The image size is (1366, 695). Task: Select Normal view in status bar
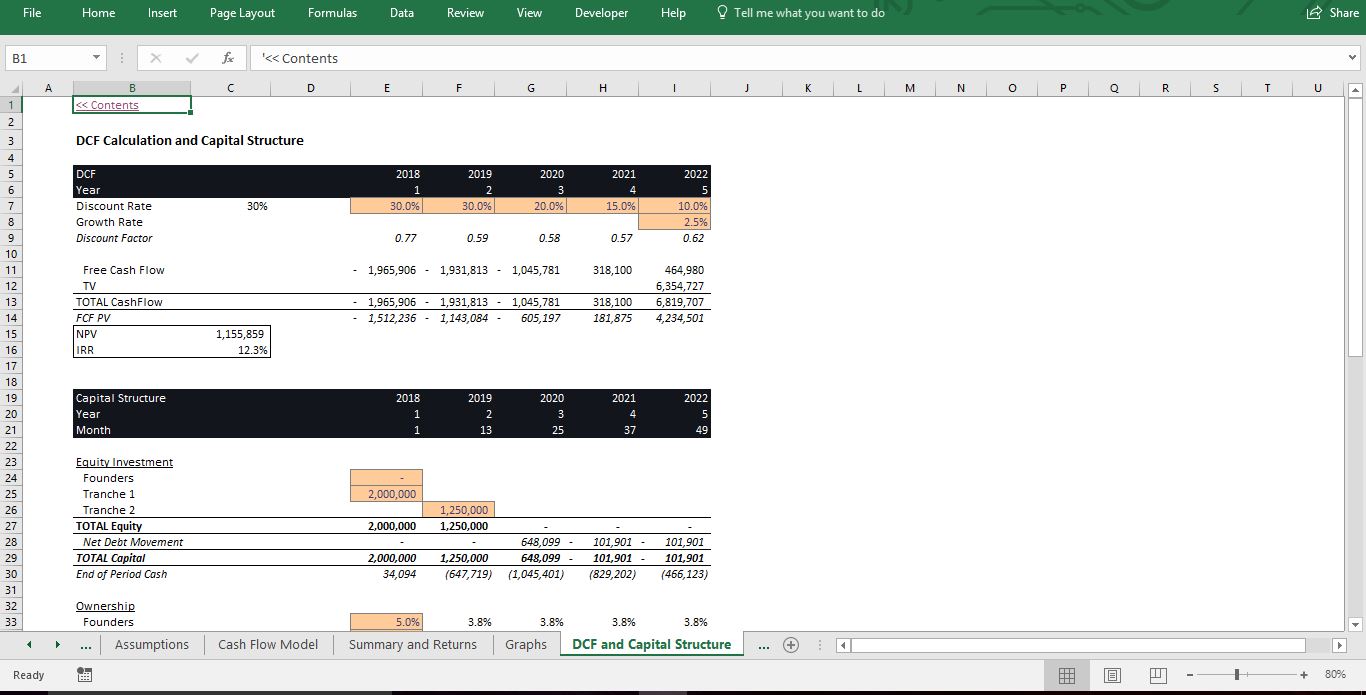[x=1067, y=675]
